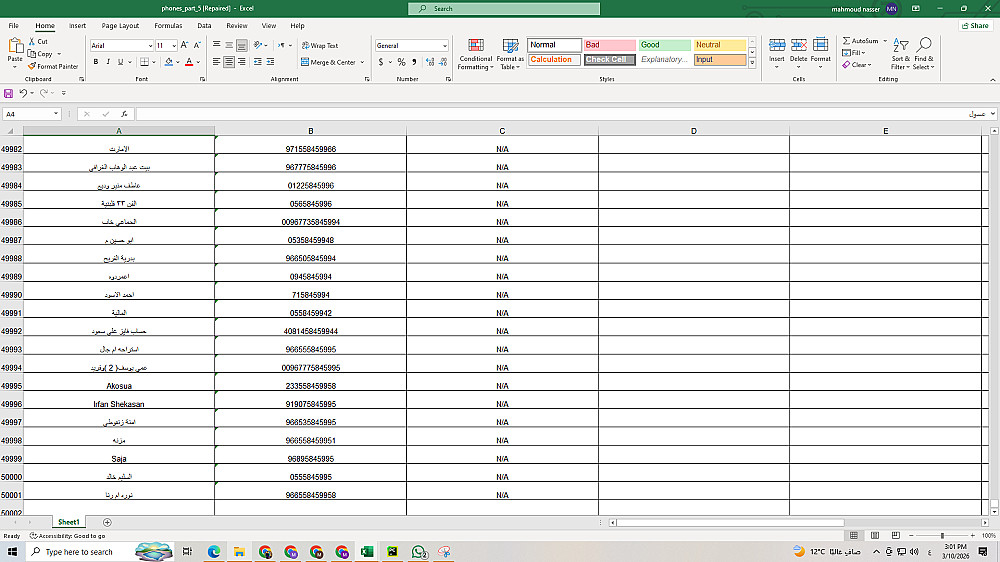
Task: Open the General number format dropdown
Action: point(445,46)
